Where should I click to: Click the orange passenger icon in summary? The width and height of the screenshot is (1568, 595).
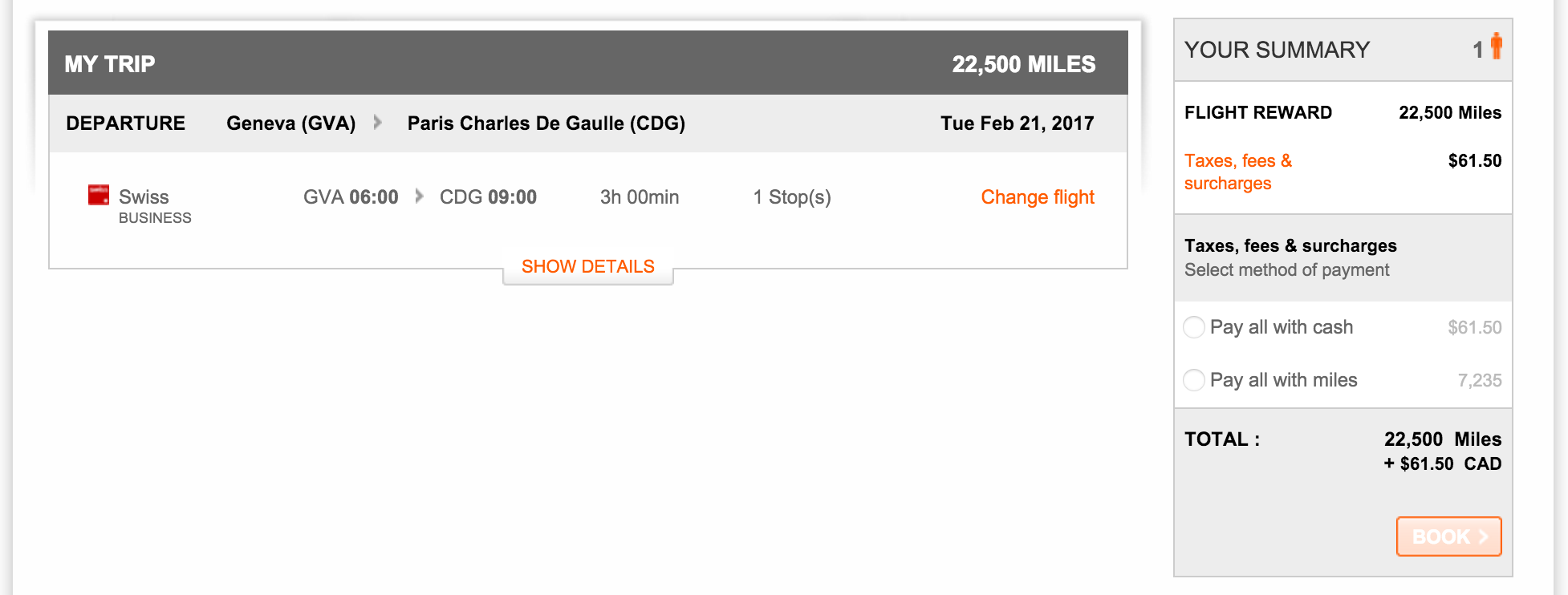(1496, 46)
